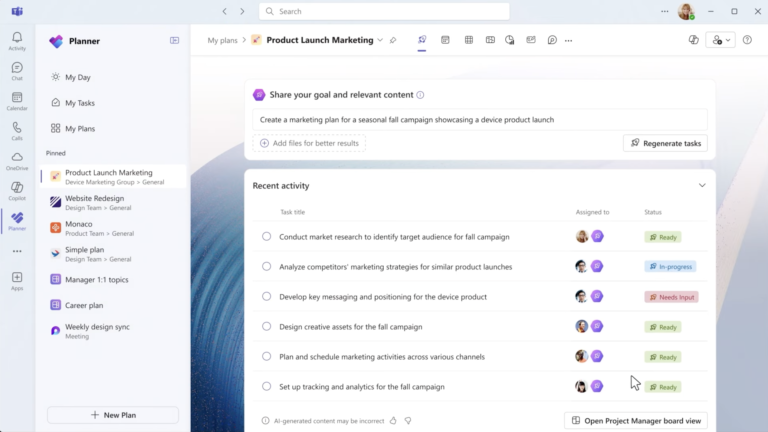
Task: Go back with the left arrow
Action: click(x=224, y=11)
